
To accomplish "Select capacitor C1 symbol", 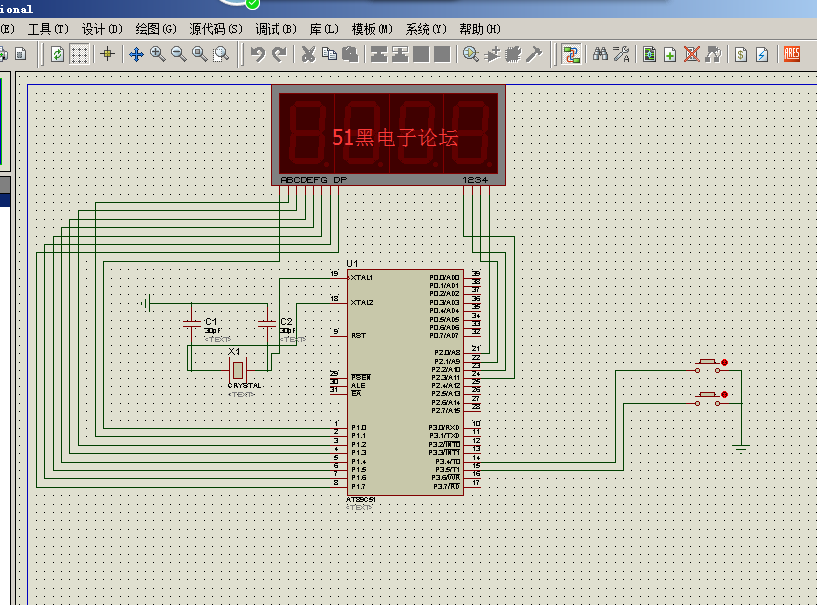I will point(192,324).
